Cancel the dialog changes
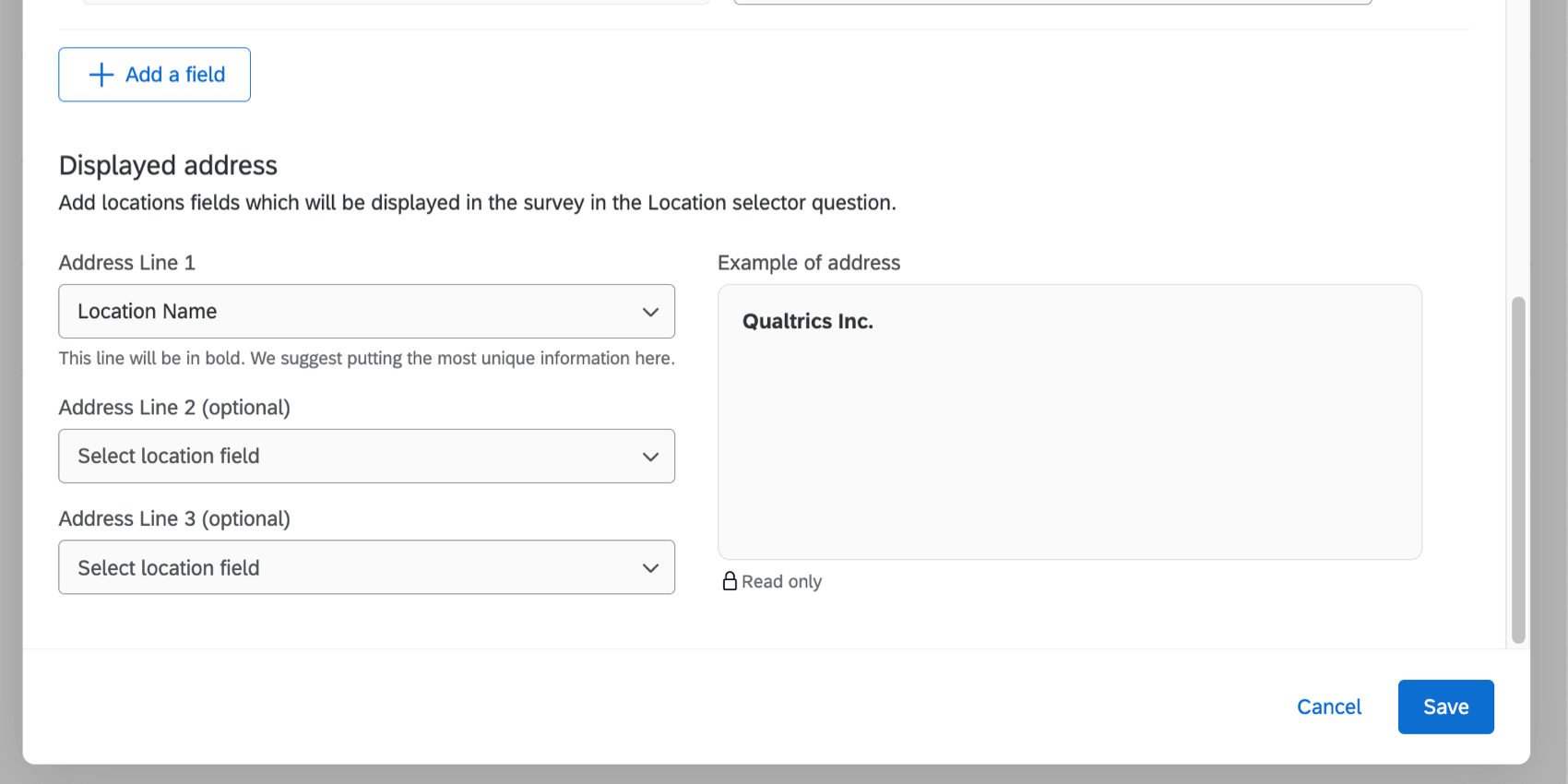Viewport: 1568px width, 784px height. (x=1329, y=707)
